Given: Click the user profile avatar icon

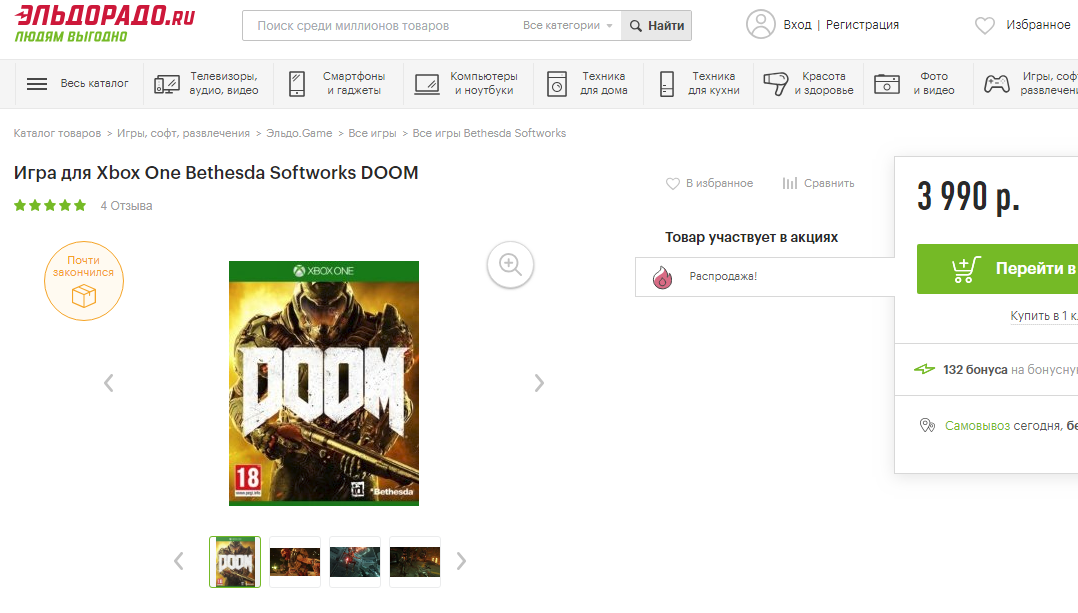Looking at the screenshot, I should [x=760, y=24].
